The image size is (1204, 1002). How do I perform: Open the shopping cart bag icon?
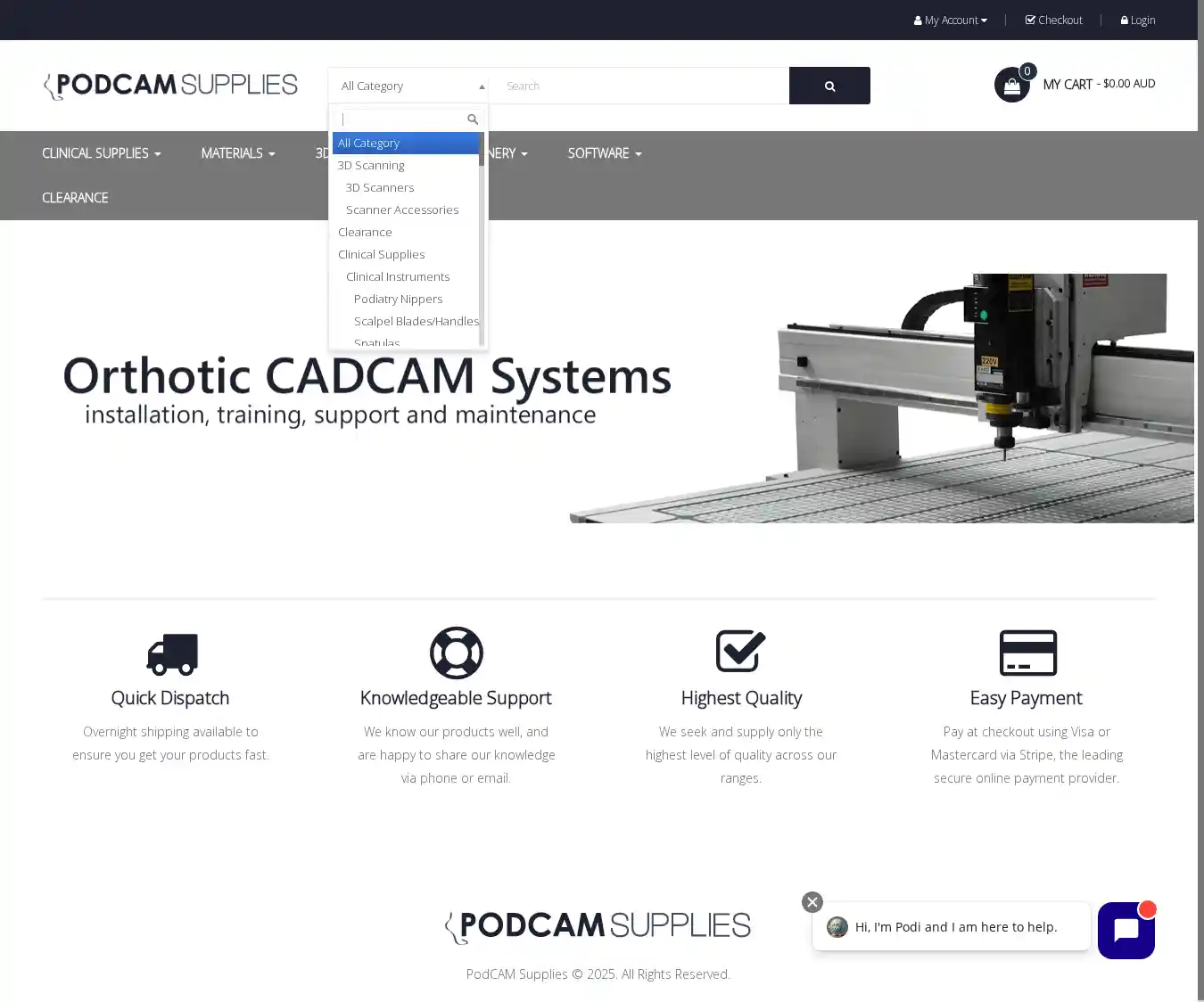point(1011,86)
